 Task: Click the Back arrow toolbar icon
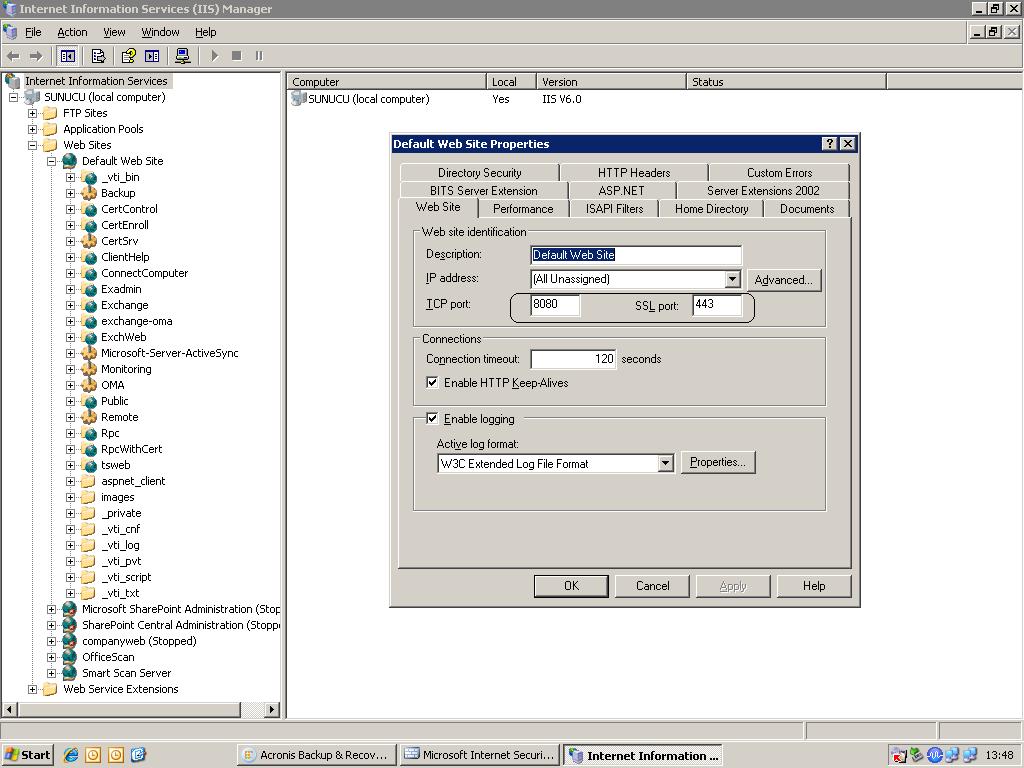(x=13, y=56)
